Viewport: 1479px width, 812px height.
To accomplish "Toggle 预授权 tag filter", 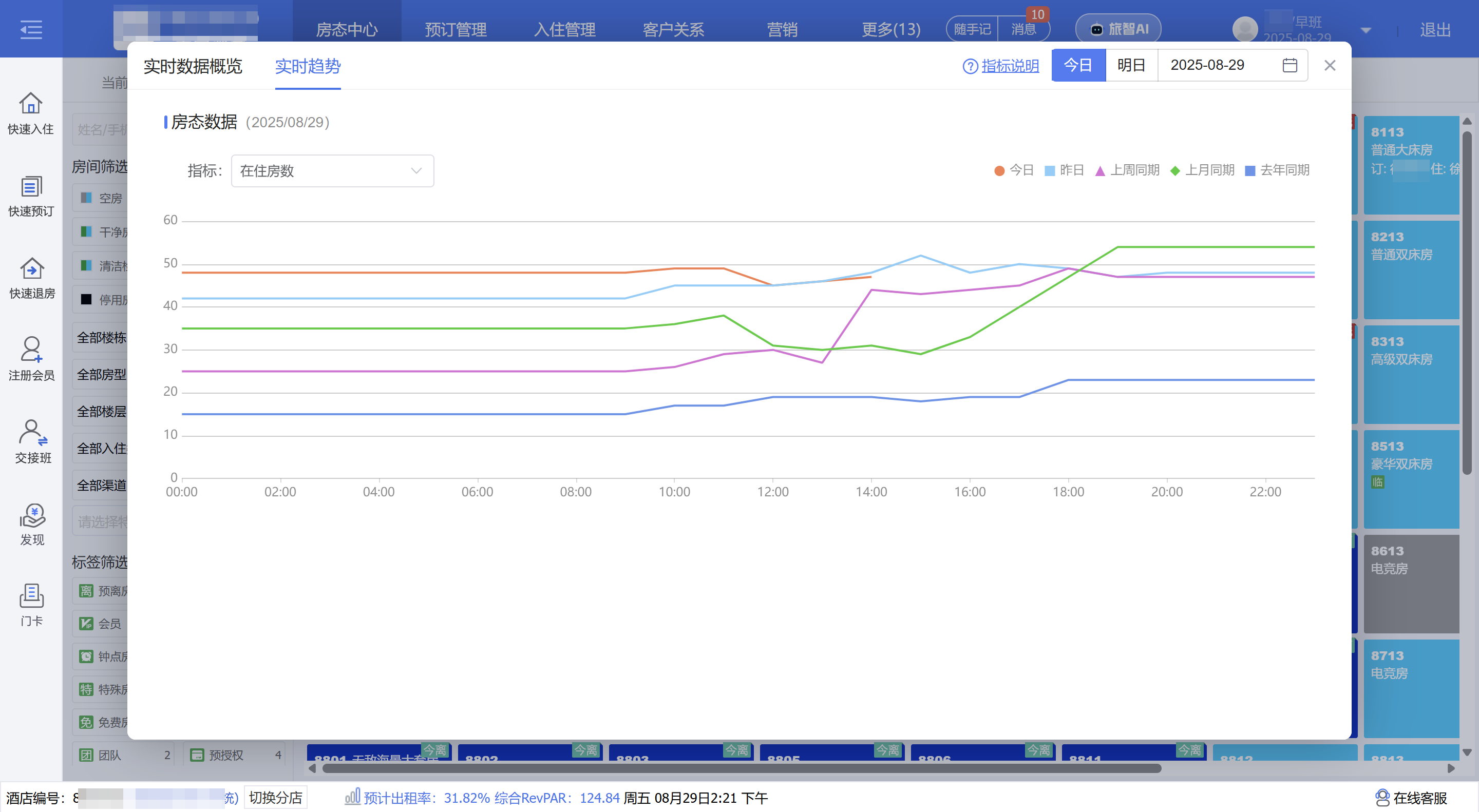I will pyautogui.click(x=234, y=755).
